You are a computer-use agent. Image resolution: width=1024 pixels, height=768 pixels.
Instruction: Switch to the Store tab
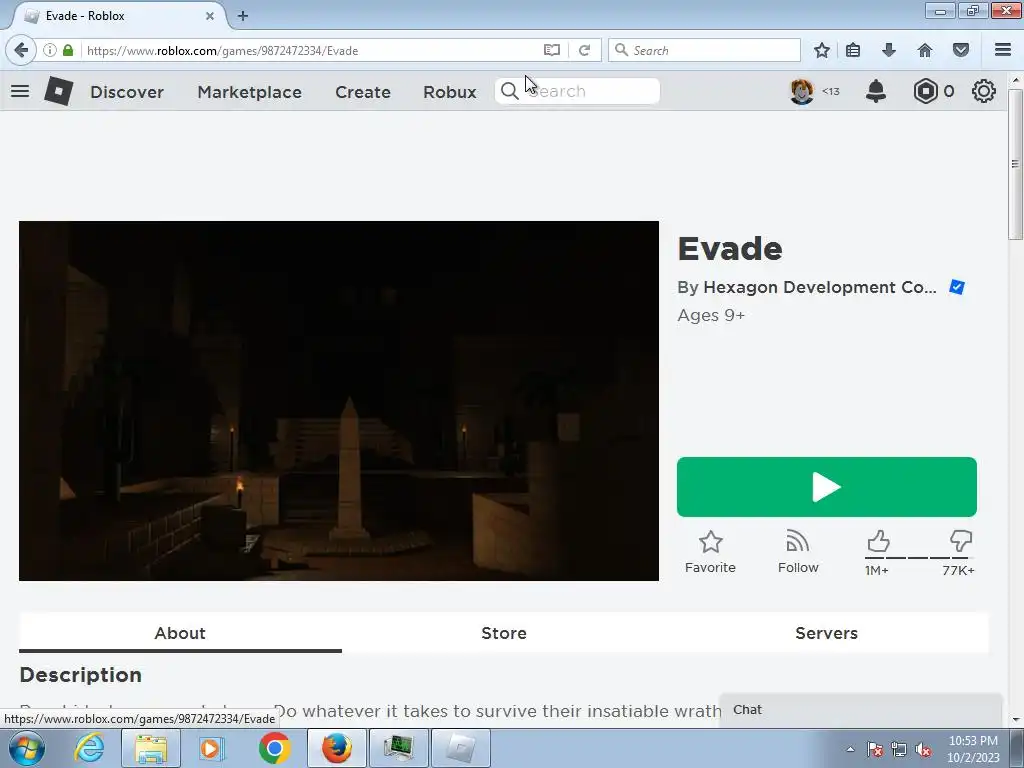[504, 633]
